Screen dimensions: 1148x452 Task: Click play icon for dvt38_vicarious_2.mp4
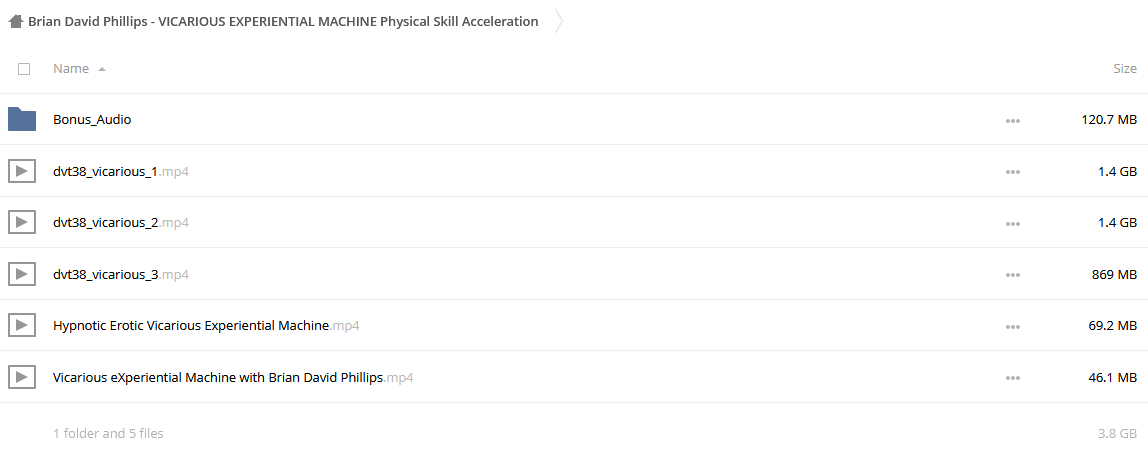click(x=22, y=223)
